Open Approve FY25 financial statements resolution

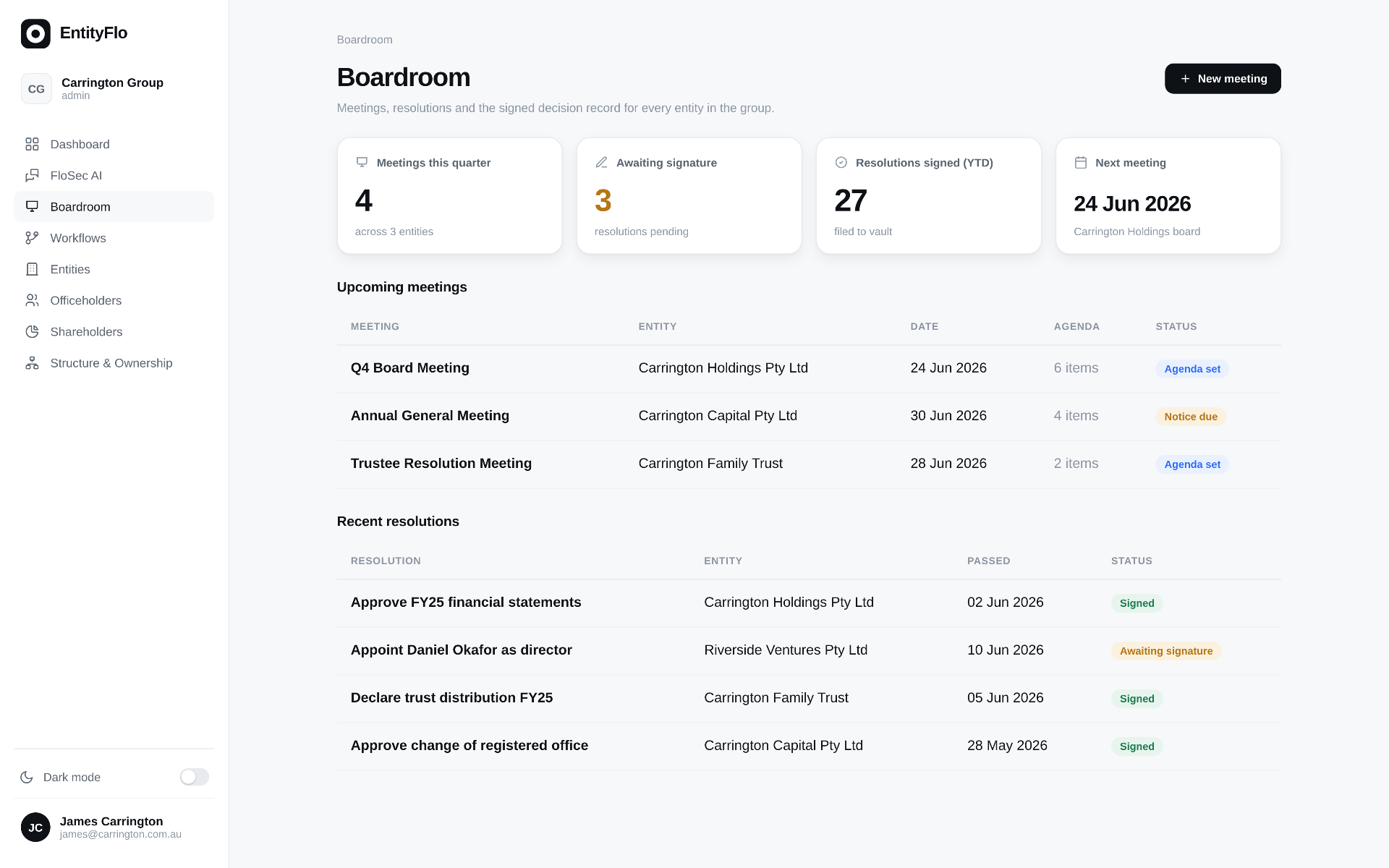[809, 603]
